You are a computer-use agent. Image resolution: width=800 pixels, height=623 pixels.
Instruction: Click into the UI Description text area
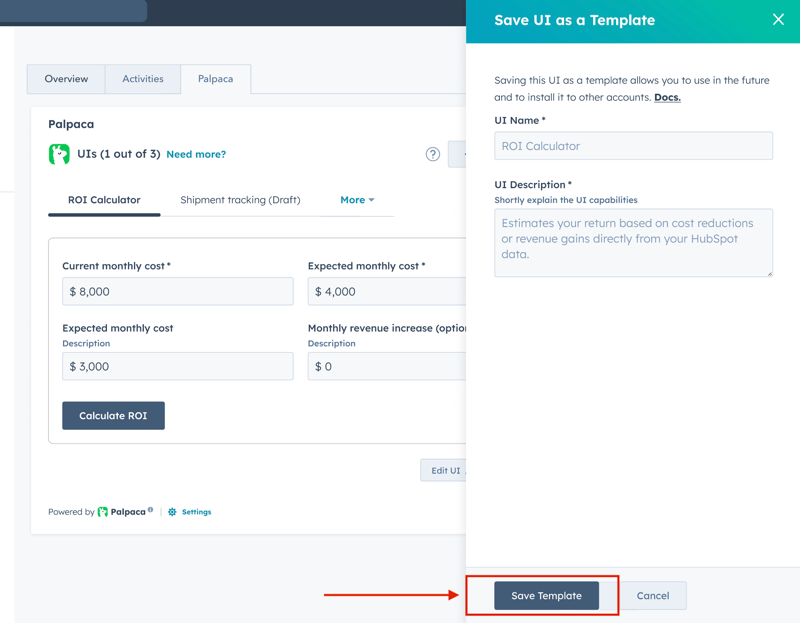click(x=633, y=242)
